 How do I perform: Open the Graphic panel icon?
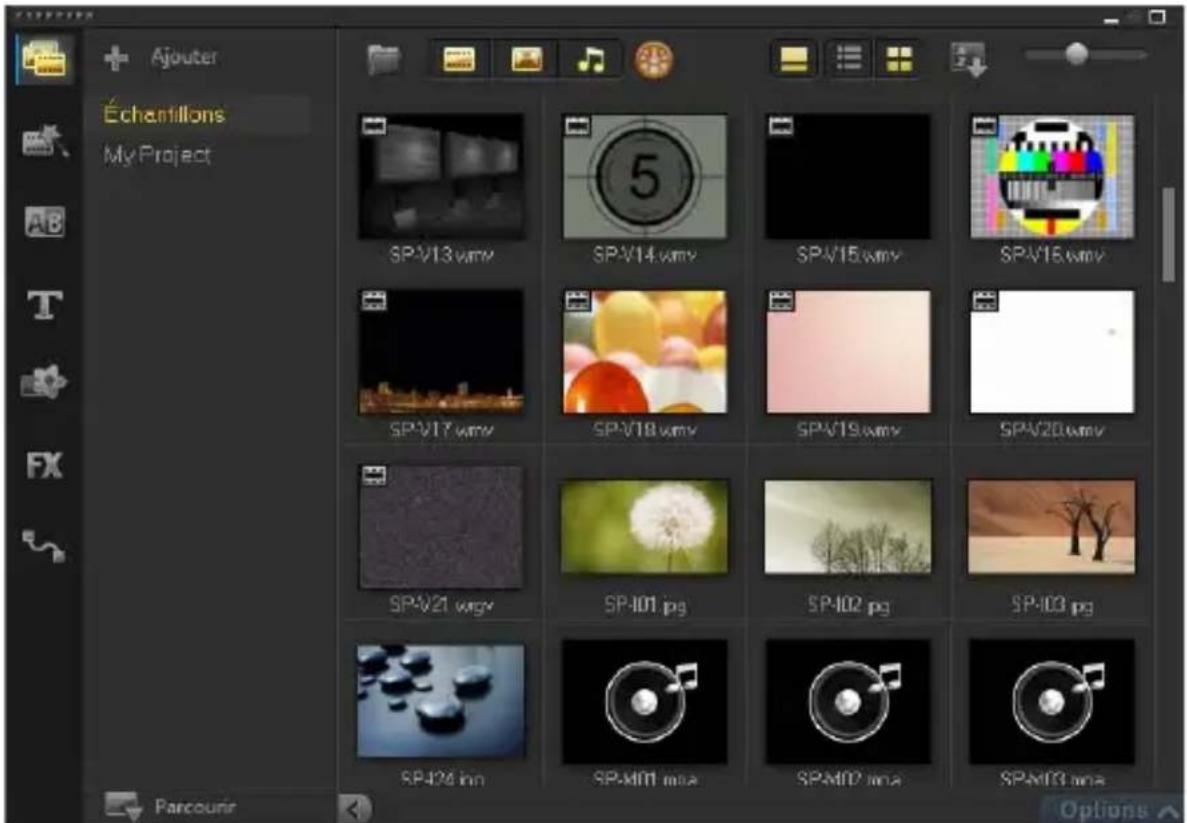[45, 381]
